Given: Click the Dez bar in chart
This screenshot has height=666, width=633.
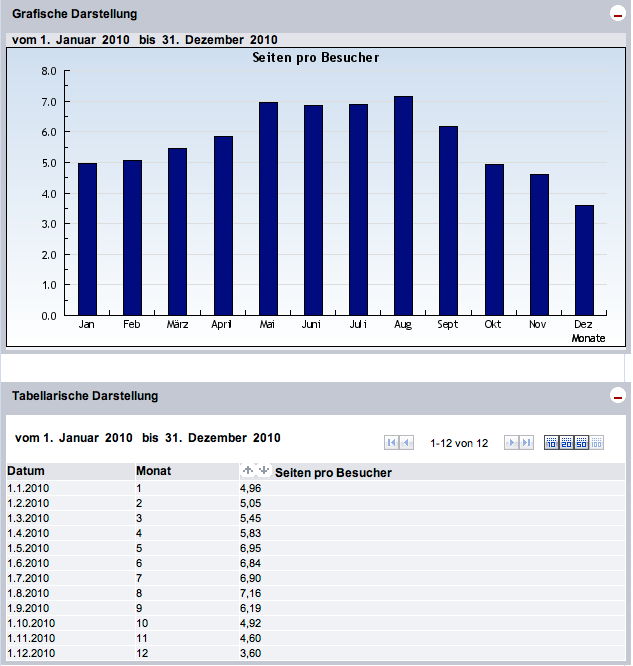Looking at the screenshot, I should coord(584,260).
